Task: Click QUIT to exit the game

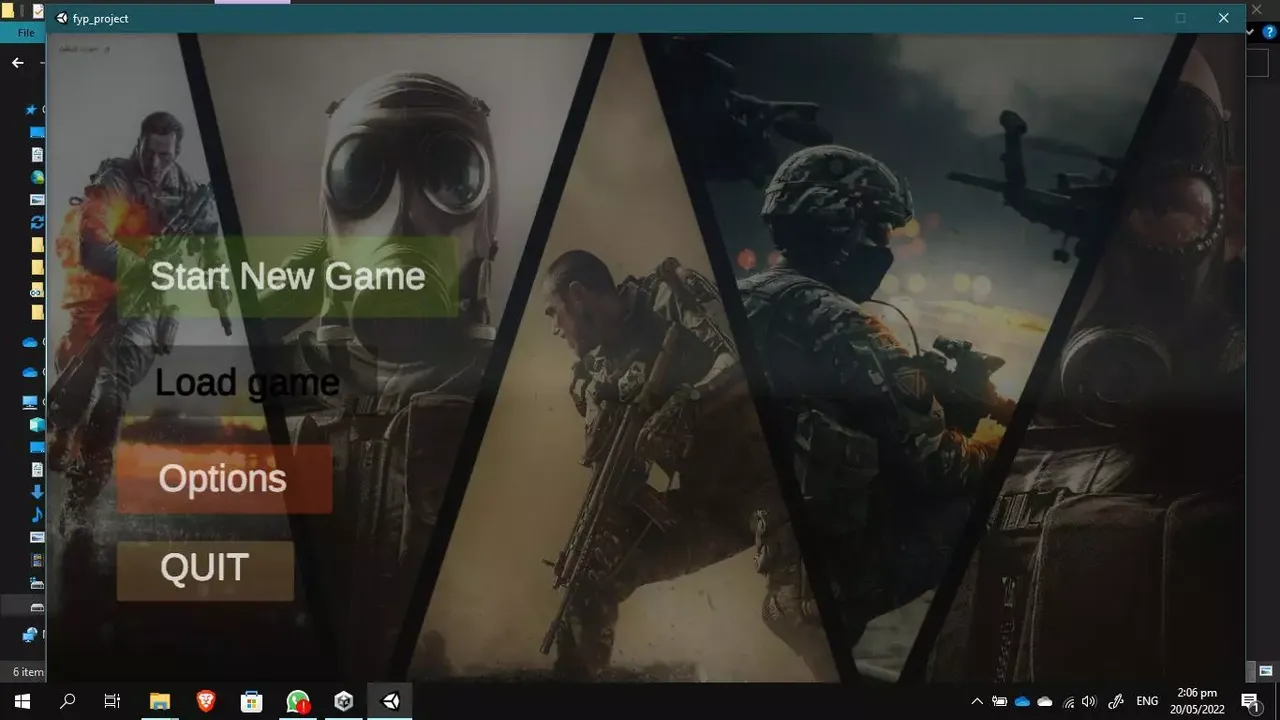Action: tap(205, 570)
